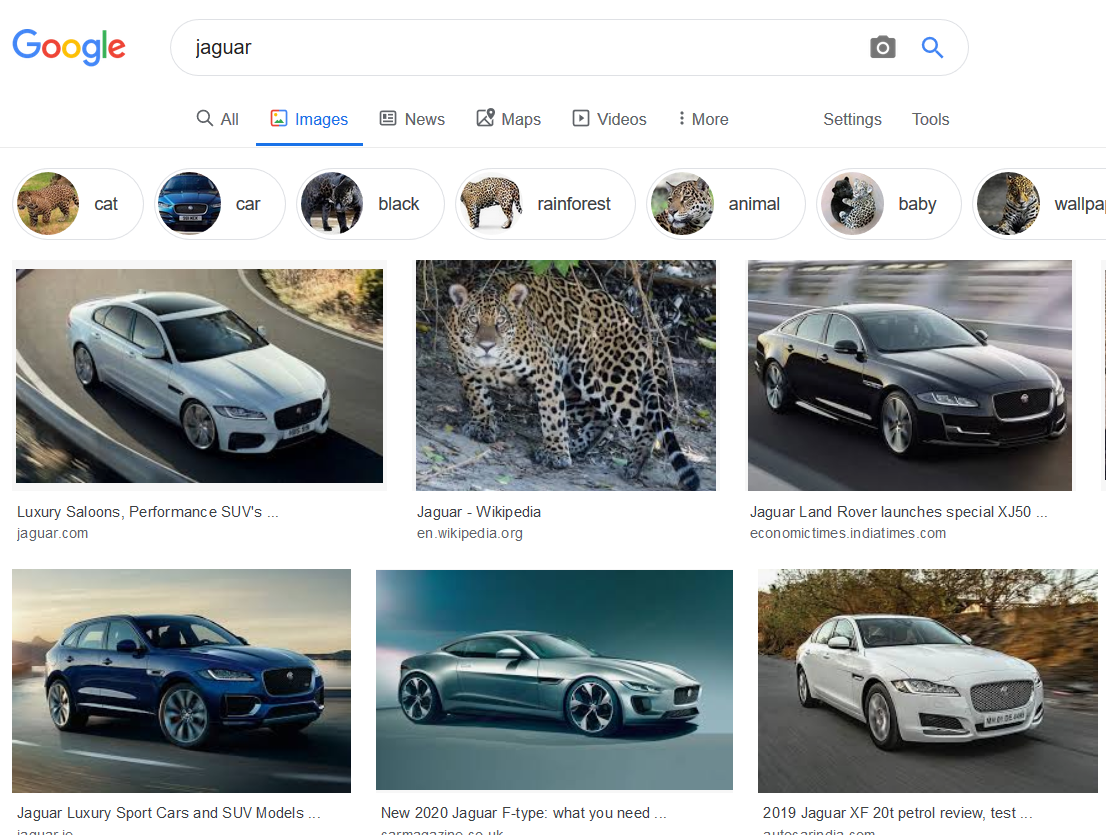Choose the animal filter chip
Viewport: 1106px width, 835px height.
[x=726, y=204]
